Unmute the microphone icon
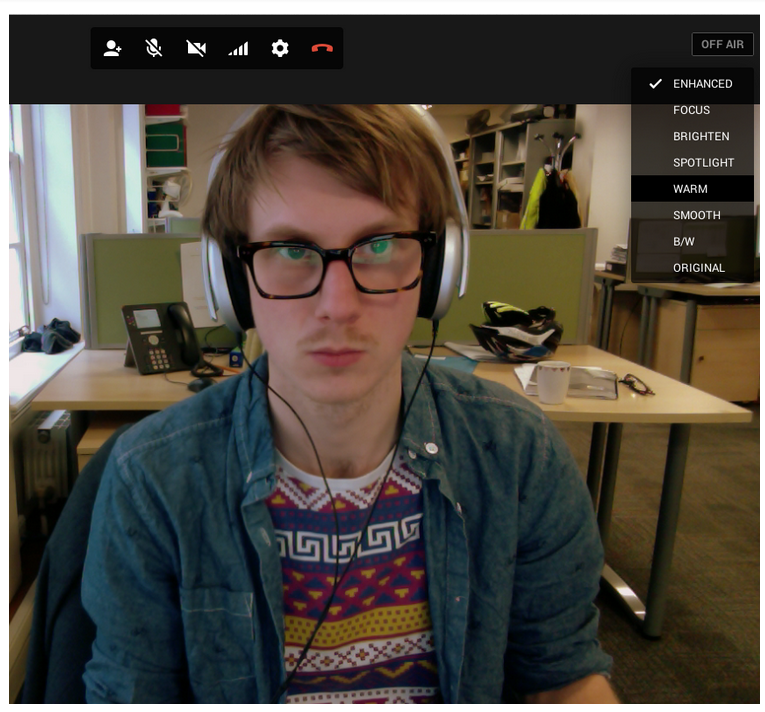765x712 pixels. coord(154,48)
